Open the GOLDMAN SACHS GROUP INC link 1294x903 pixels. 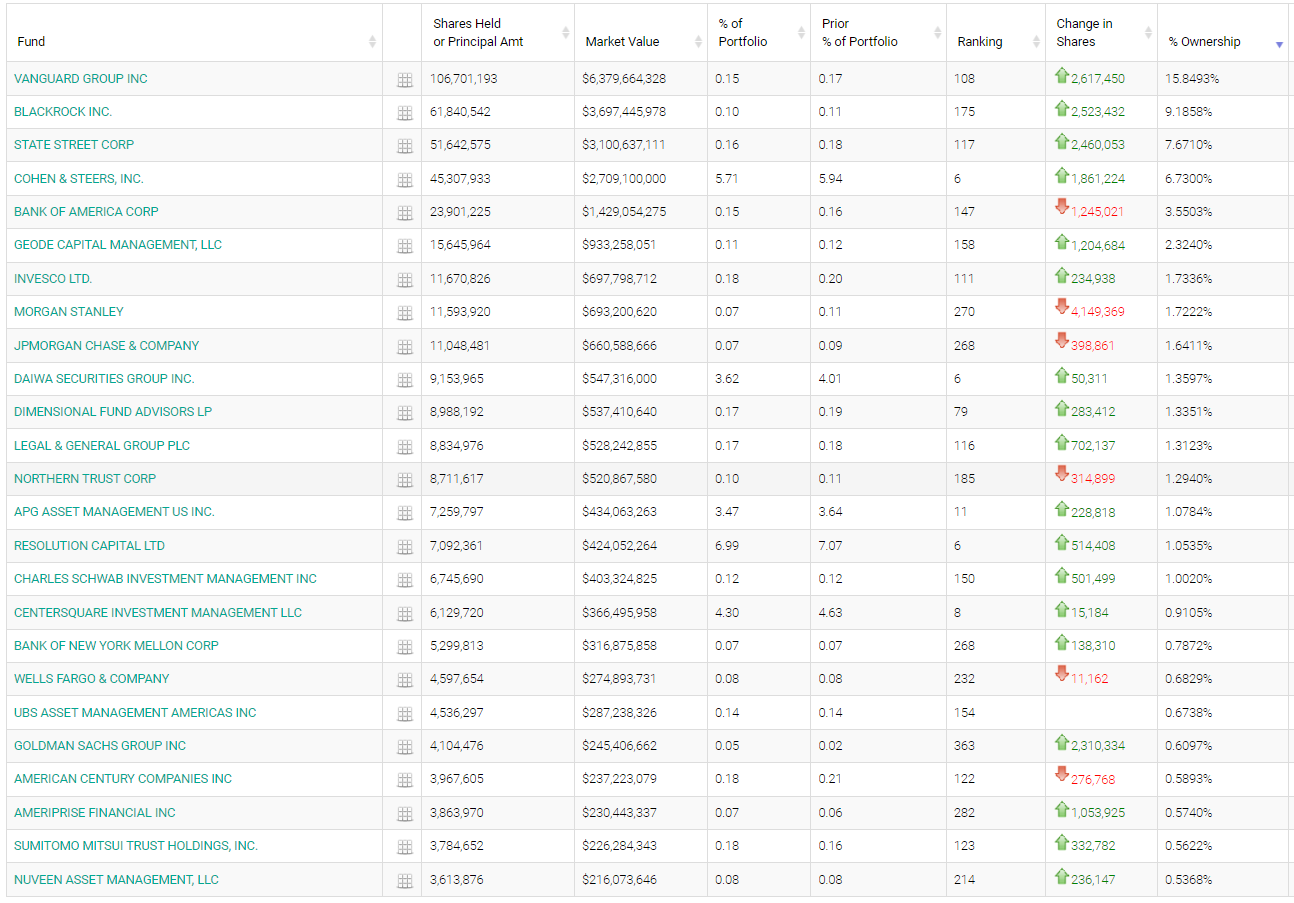[100, 746]
